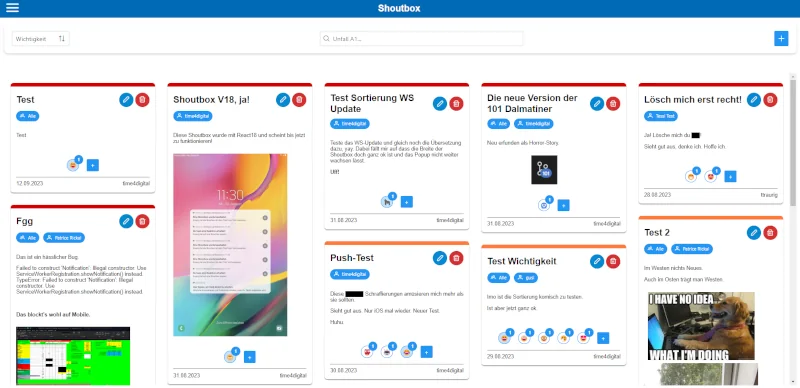
Task: Open the hamburger menu in the header
Action: [x=12, y=8]
